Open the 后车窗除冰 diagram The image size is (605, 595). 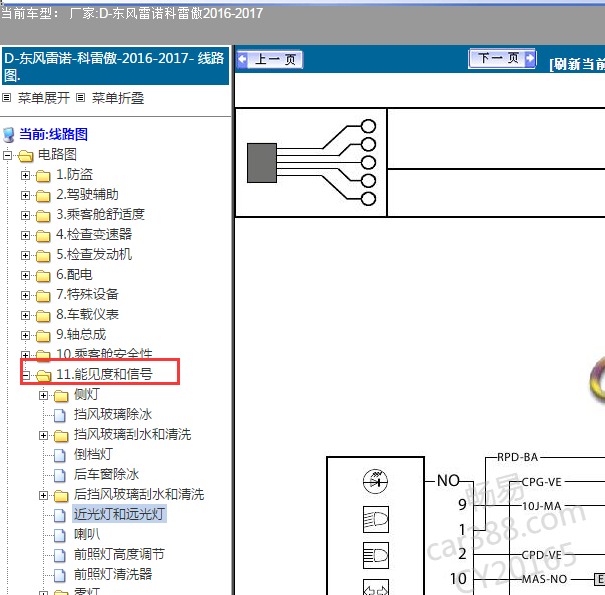click(x=106, y=475)
